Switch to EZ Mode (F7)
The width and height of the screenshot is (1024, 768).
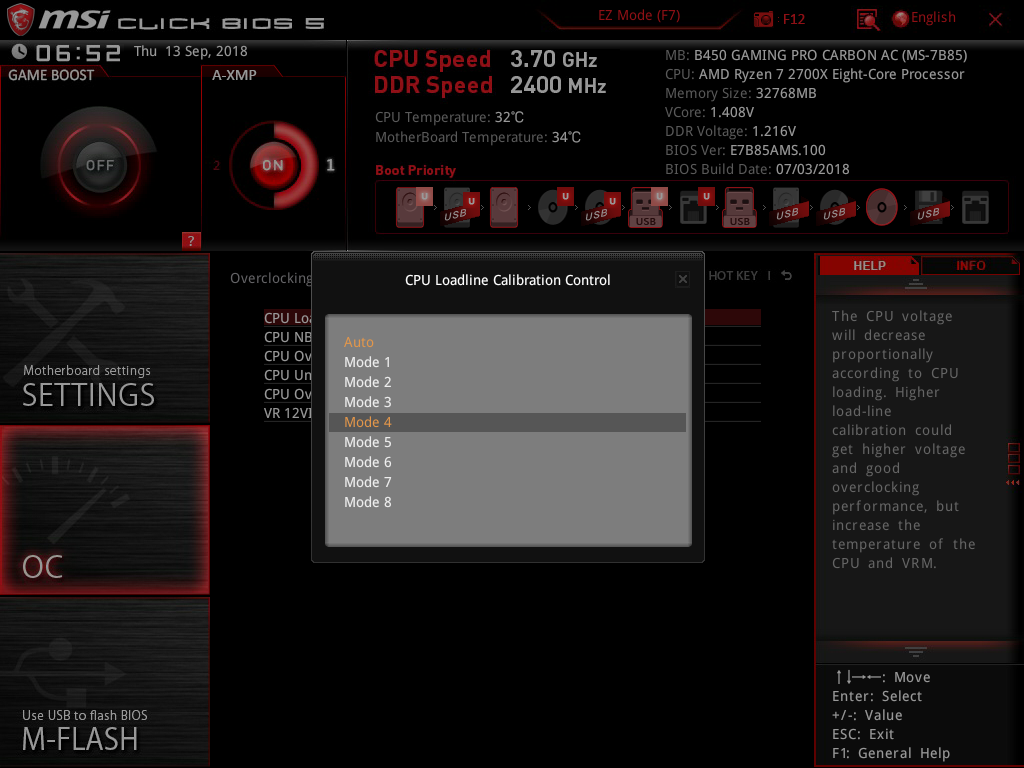[x=639, y=16]
